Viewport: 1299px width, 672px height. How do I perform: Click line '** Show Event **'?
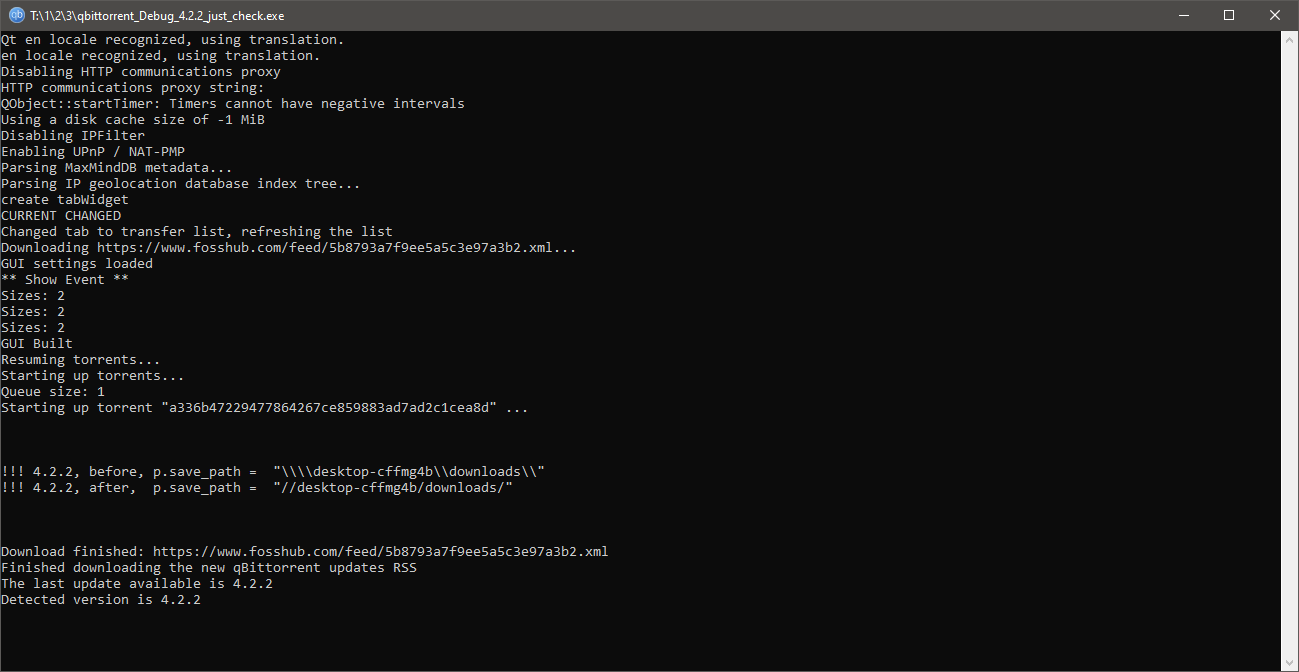pyautogui.click(x=65, y=280)
